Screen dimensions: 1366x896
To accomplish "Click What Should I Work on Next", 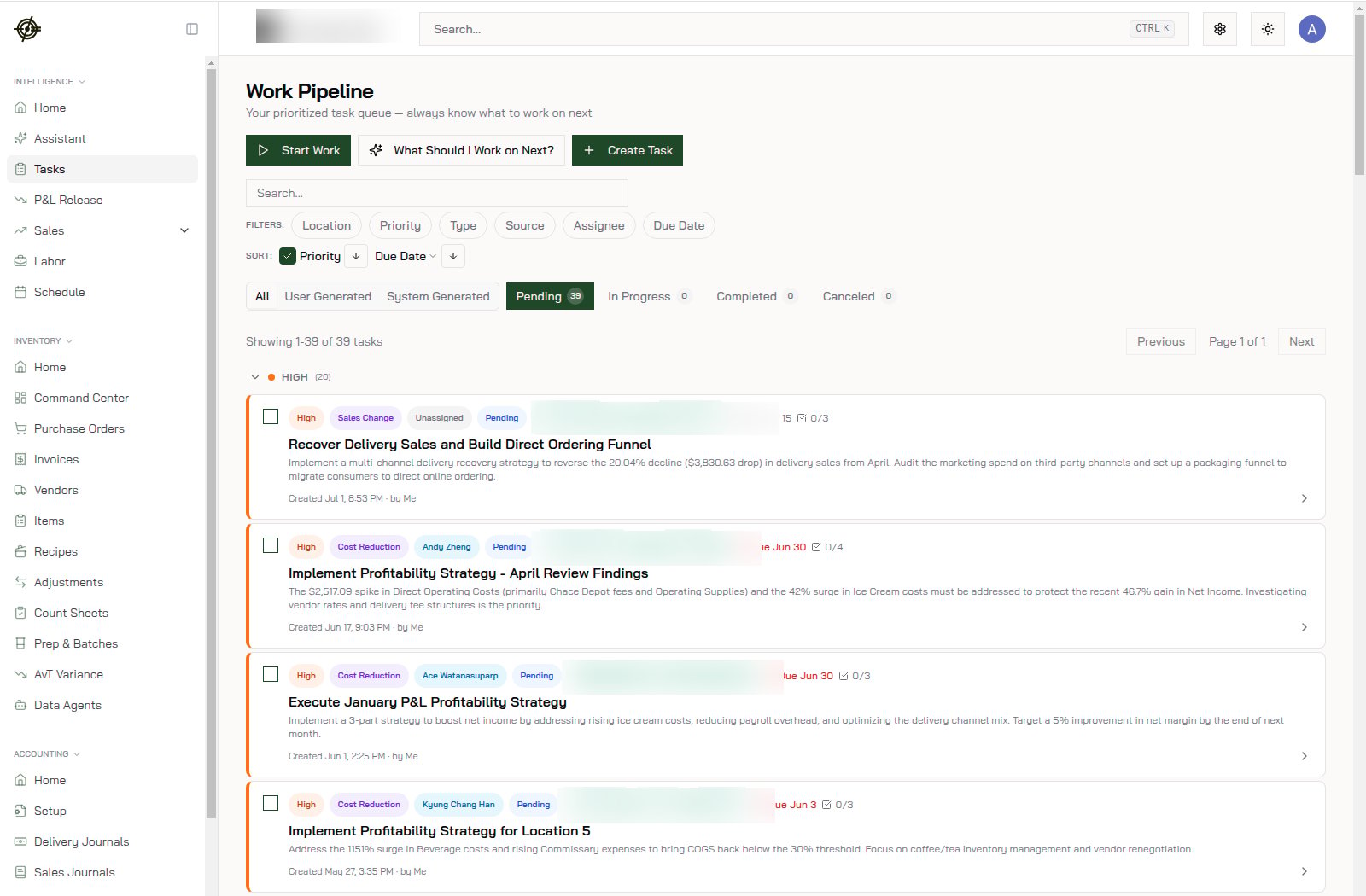I will click(x=461, y=150).
